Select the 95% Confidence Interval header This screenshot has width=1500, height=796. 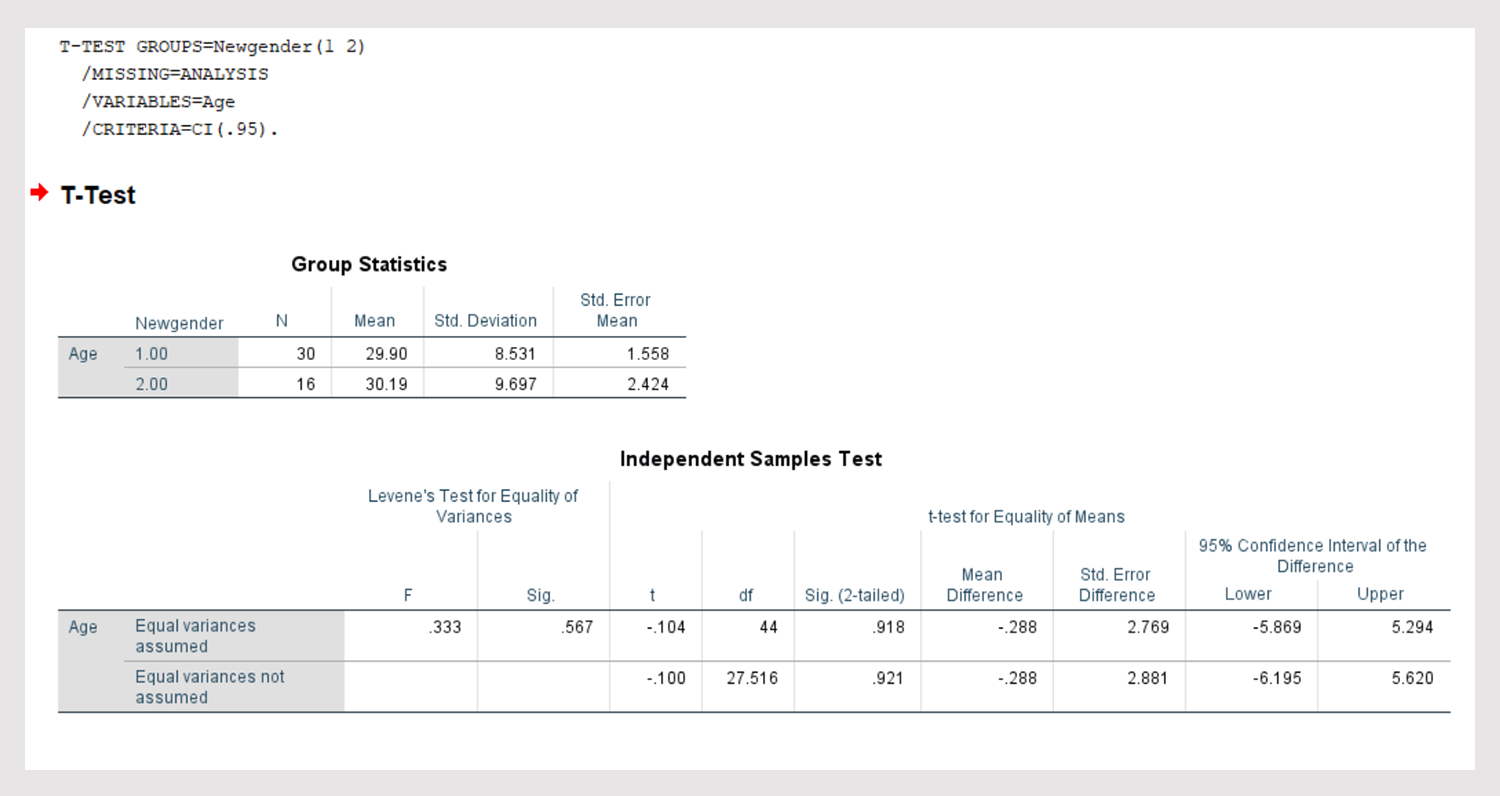coord(1313,556)
